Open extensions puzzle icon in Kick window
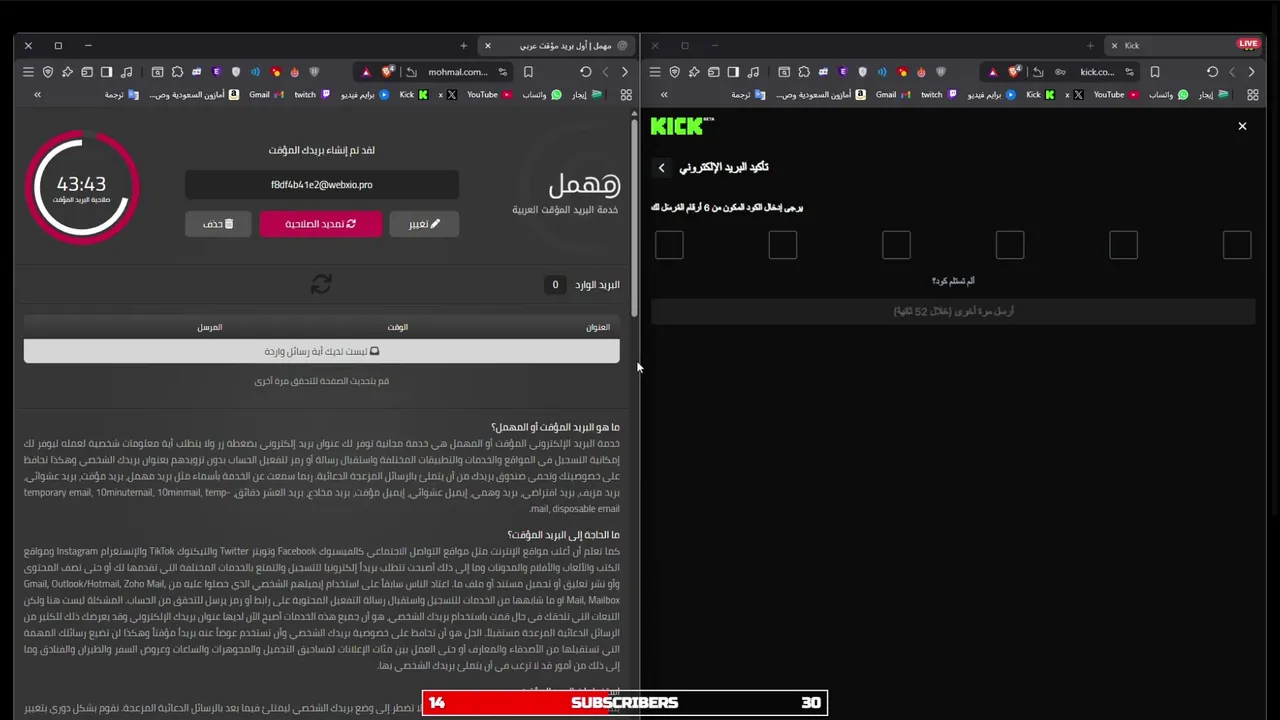This screenshot has width=1280, height=720. click(804, 72)
